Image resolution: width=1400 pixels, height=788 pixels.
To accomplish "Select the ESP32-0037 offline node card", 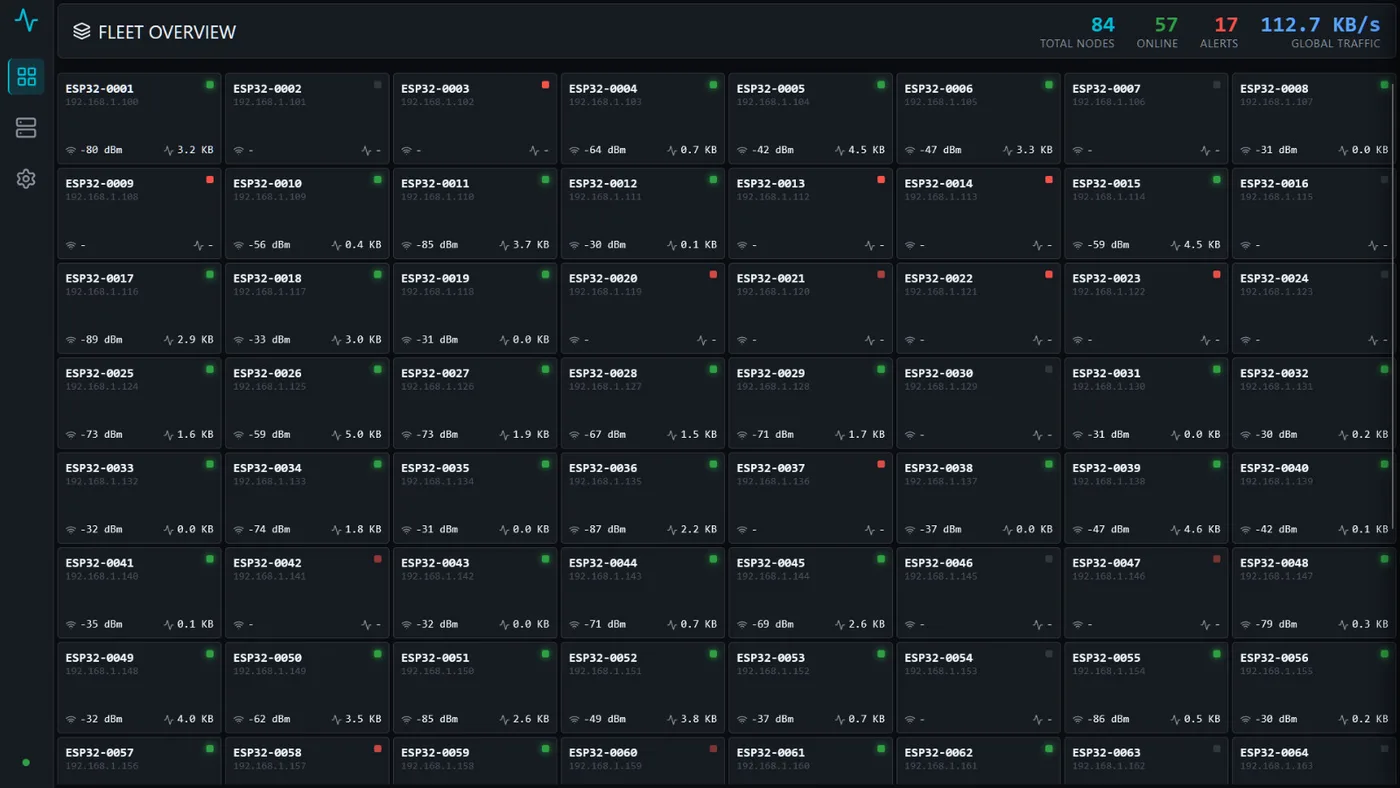I will click(810, 499).
